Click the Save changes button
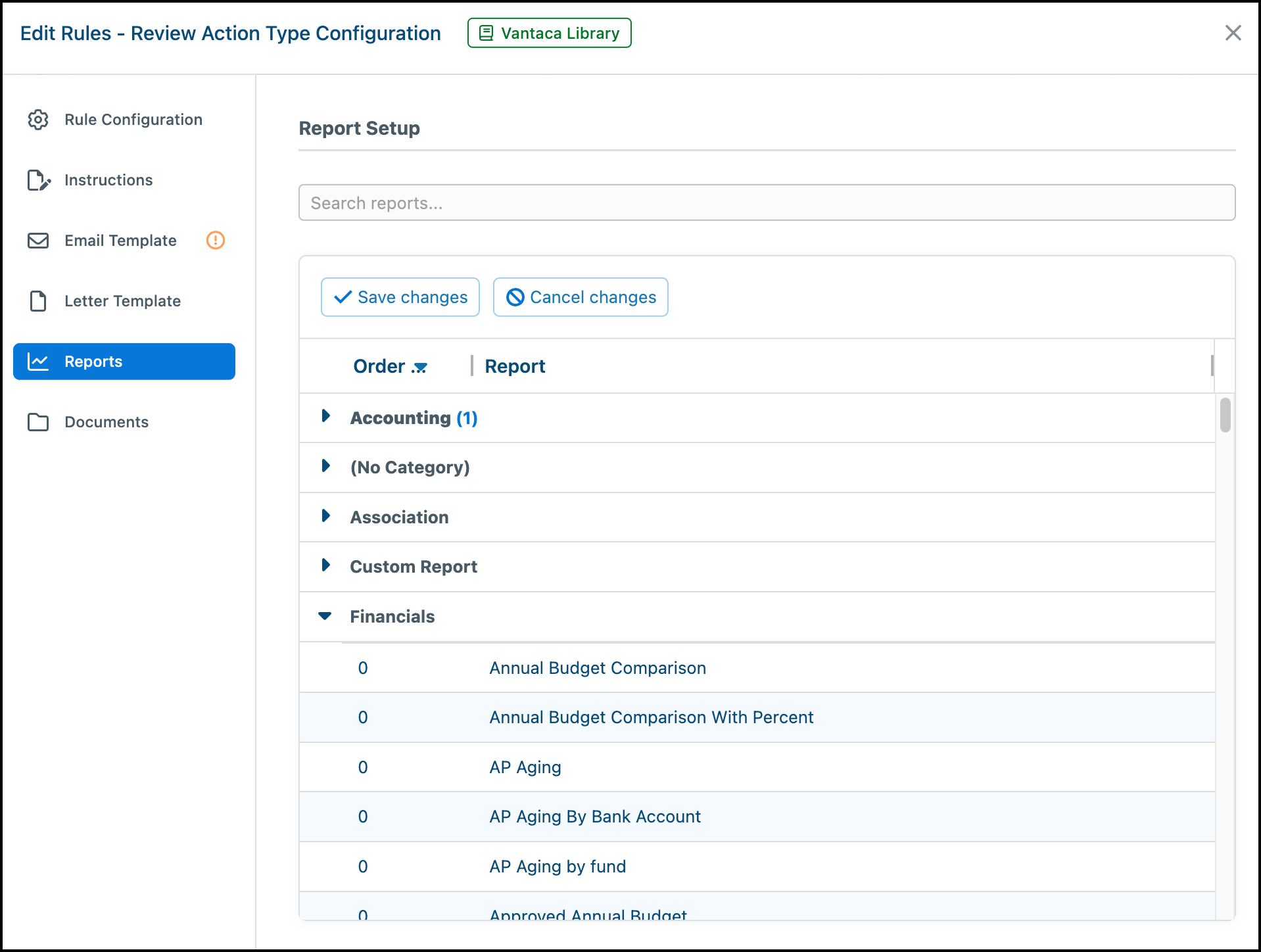Screen dimensions: 1261x952 pos(400,297)
